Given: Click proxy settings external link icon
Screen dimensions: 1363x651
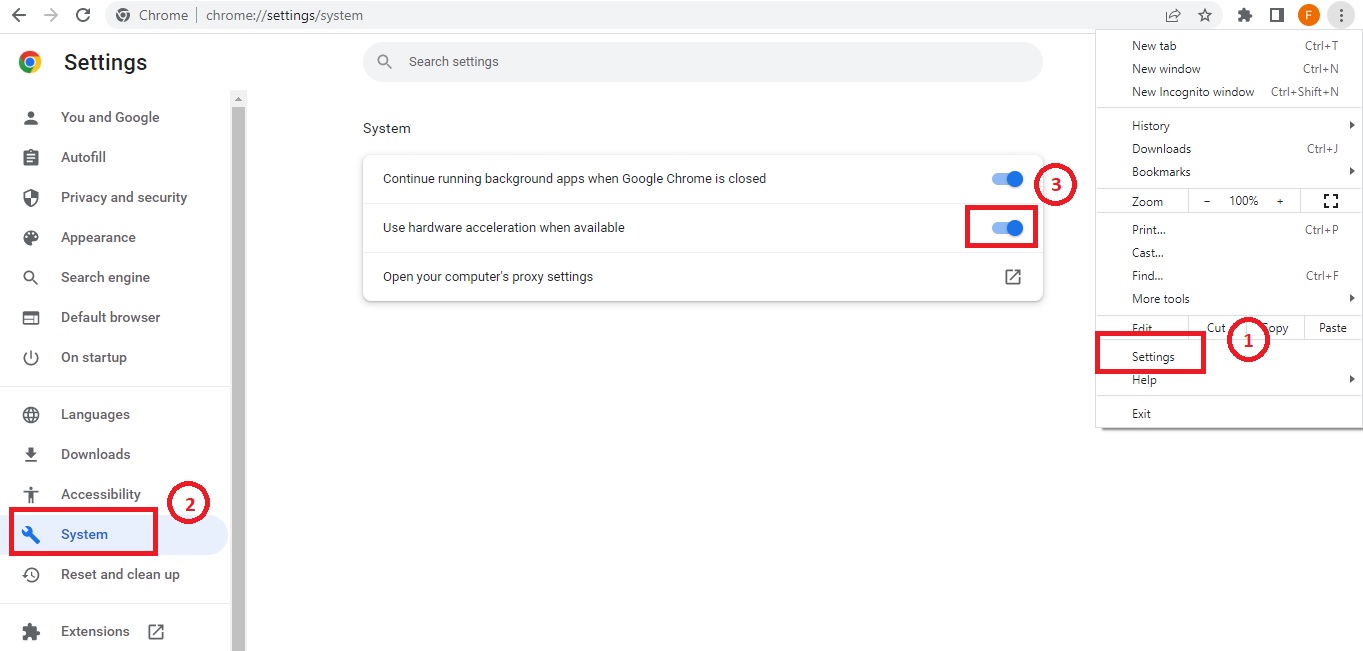Looking at the screenshot, I should [x=1013, y=276].
